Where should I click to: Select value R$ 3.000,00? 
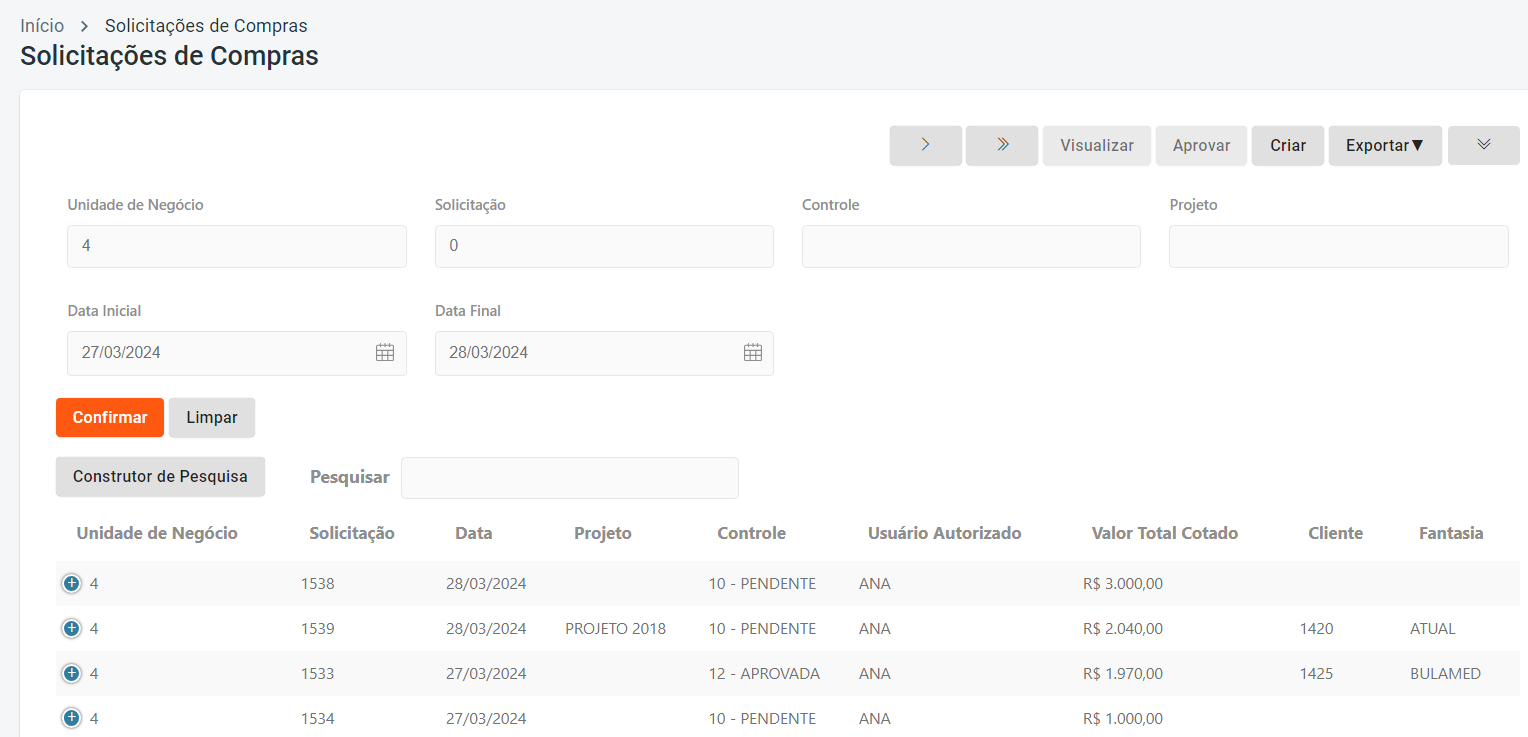point(1123,584)
